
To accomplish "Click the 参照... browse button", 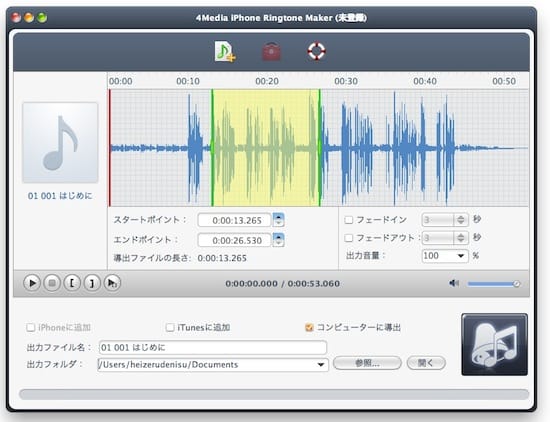I will click(x=367, y=363).
